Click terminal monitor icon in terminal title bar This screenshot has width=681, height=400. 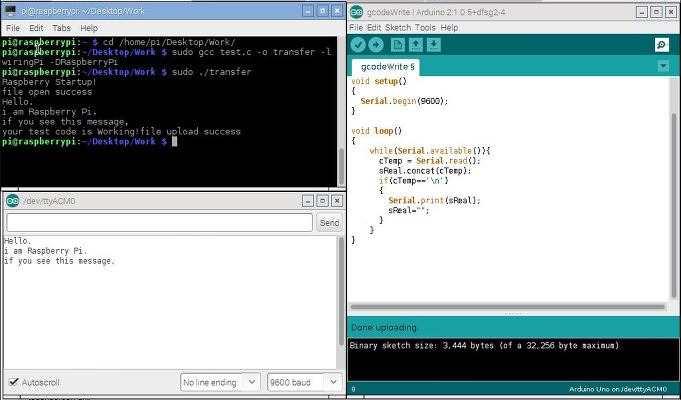[10, 11]
